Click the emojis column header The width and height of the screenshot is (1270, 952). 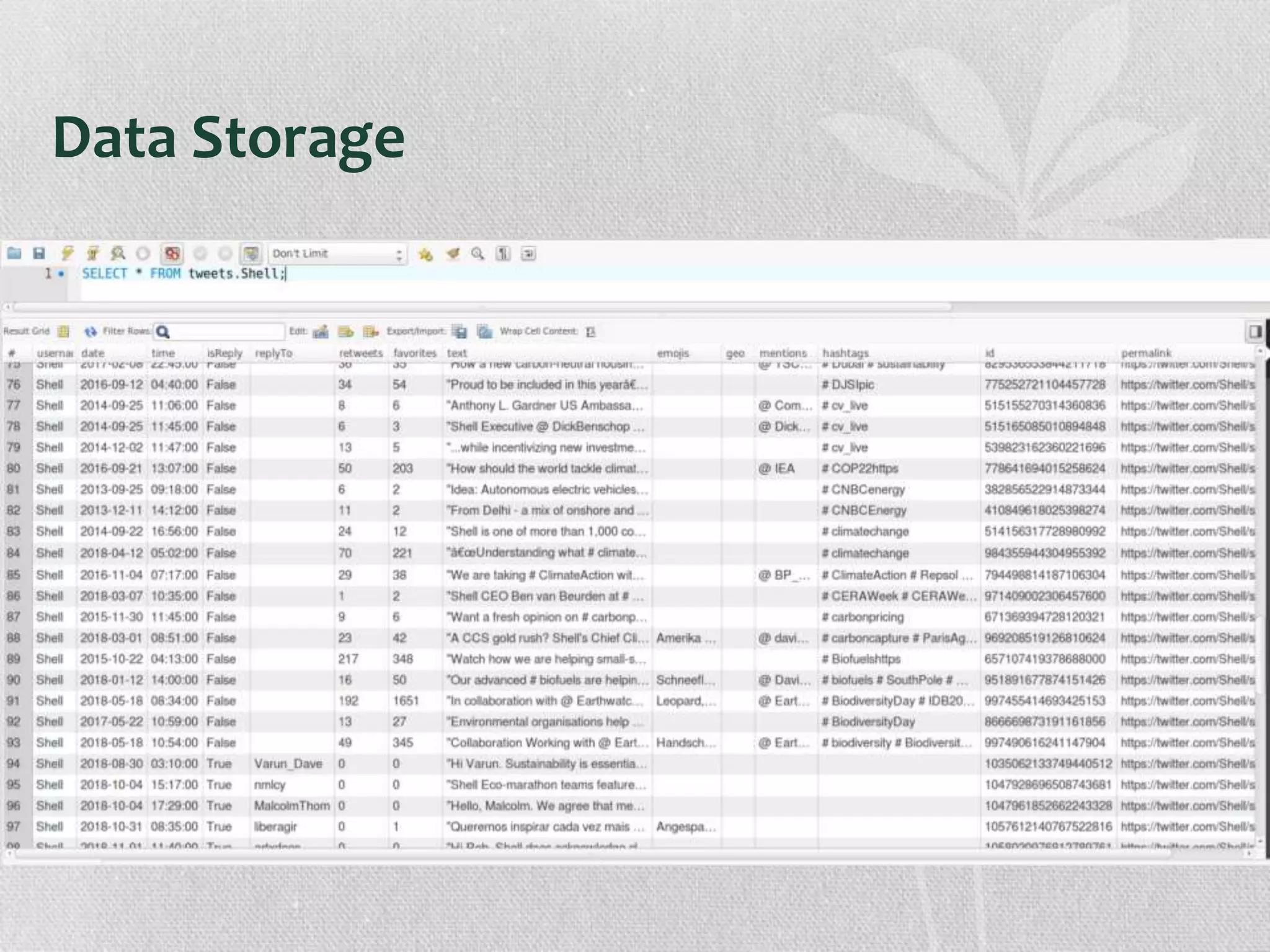673,353
